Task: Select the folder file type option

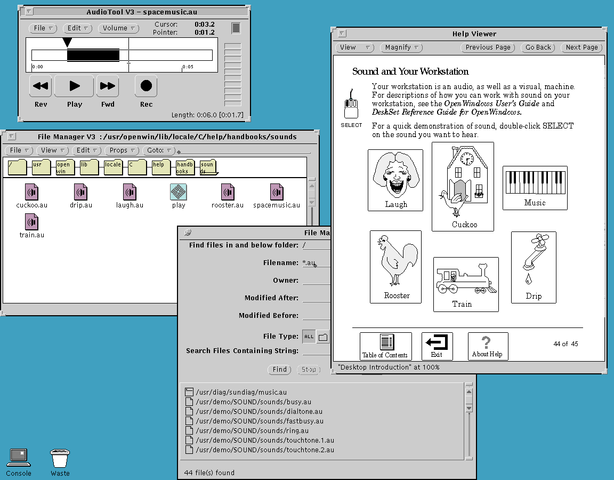Action: (x=323, y=337)
